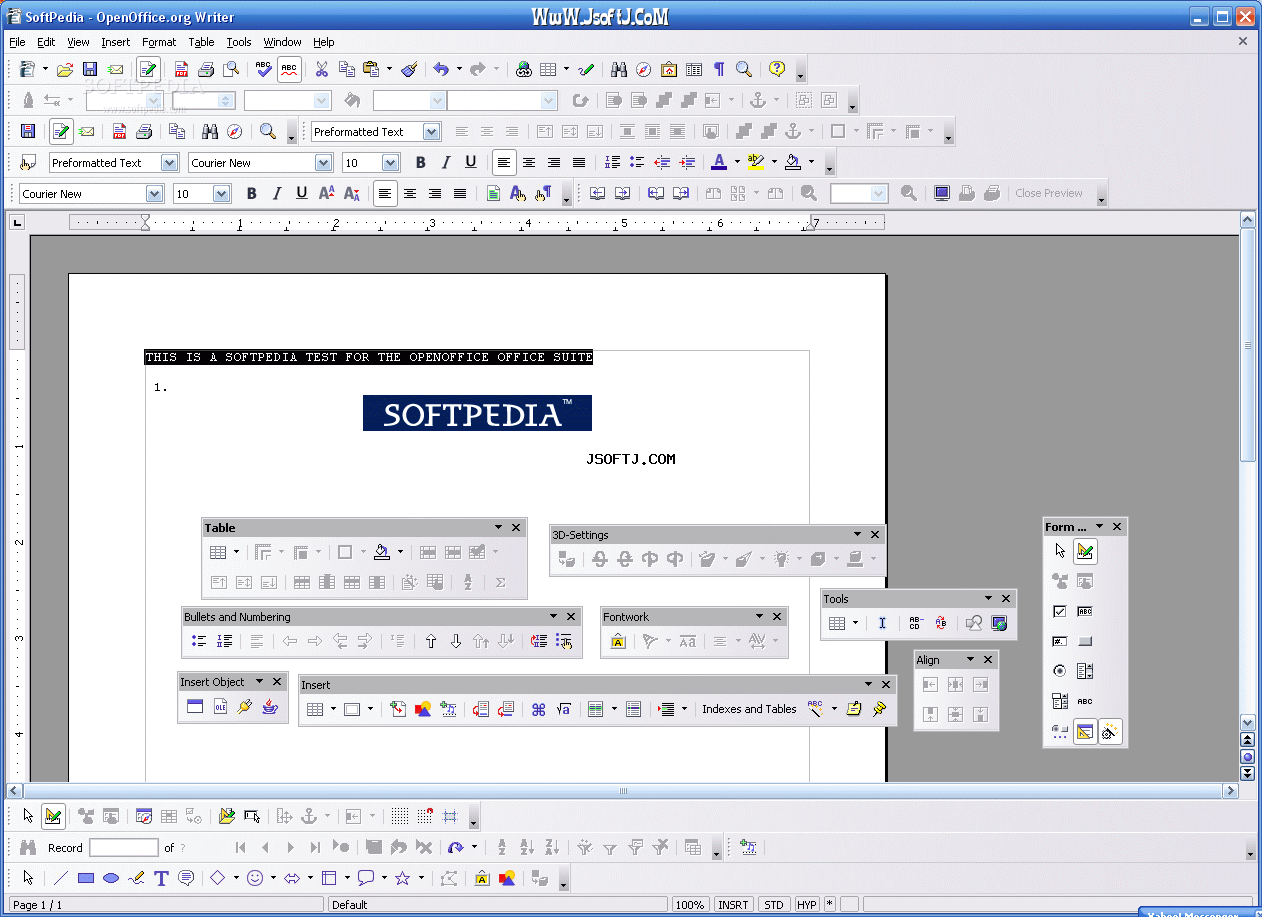Click the INSRT status bar field
Image resolution: width=1262 pixels, height=917 pixels.
click(733, 905)
